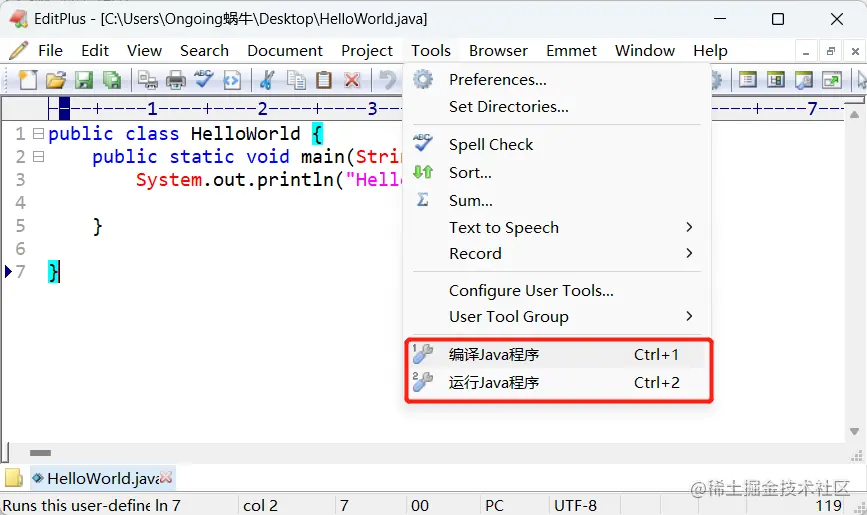867x515 pixels.
Task: Click line number 4 in the gutter
Action: click(20, 202)
